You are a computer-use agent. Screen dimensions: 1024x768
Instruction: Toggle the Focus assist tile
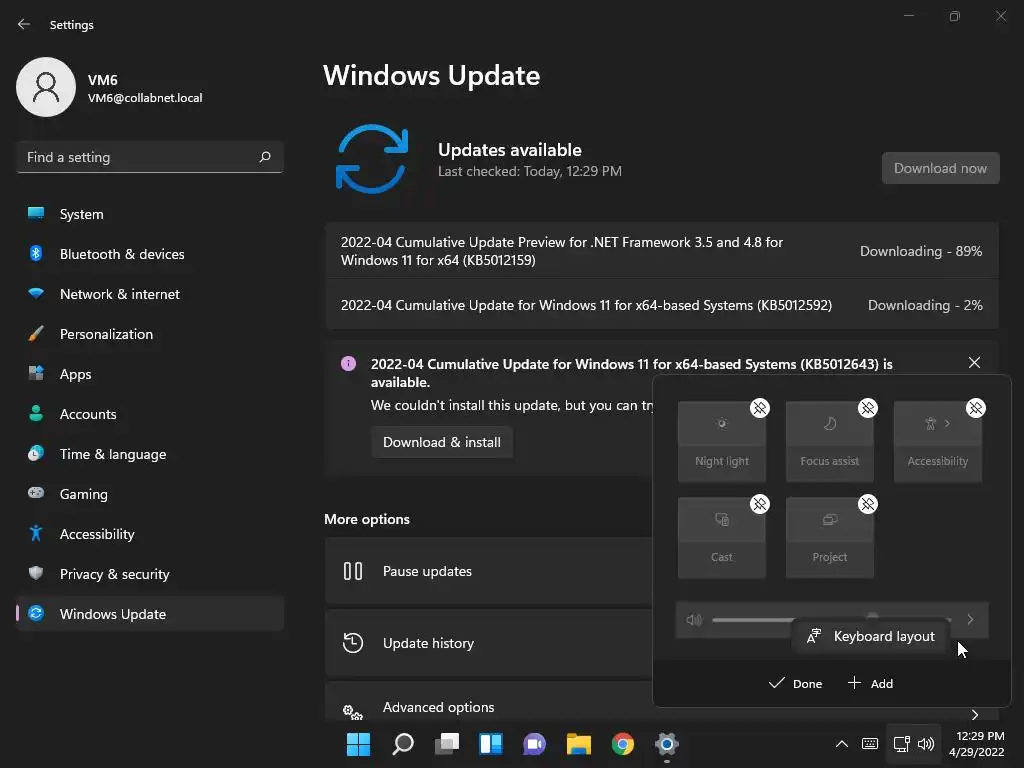(x=829, y=441)
